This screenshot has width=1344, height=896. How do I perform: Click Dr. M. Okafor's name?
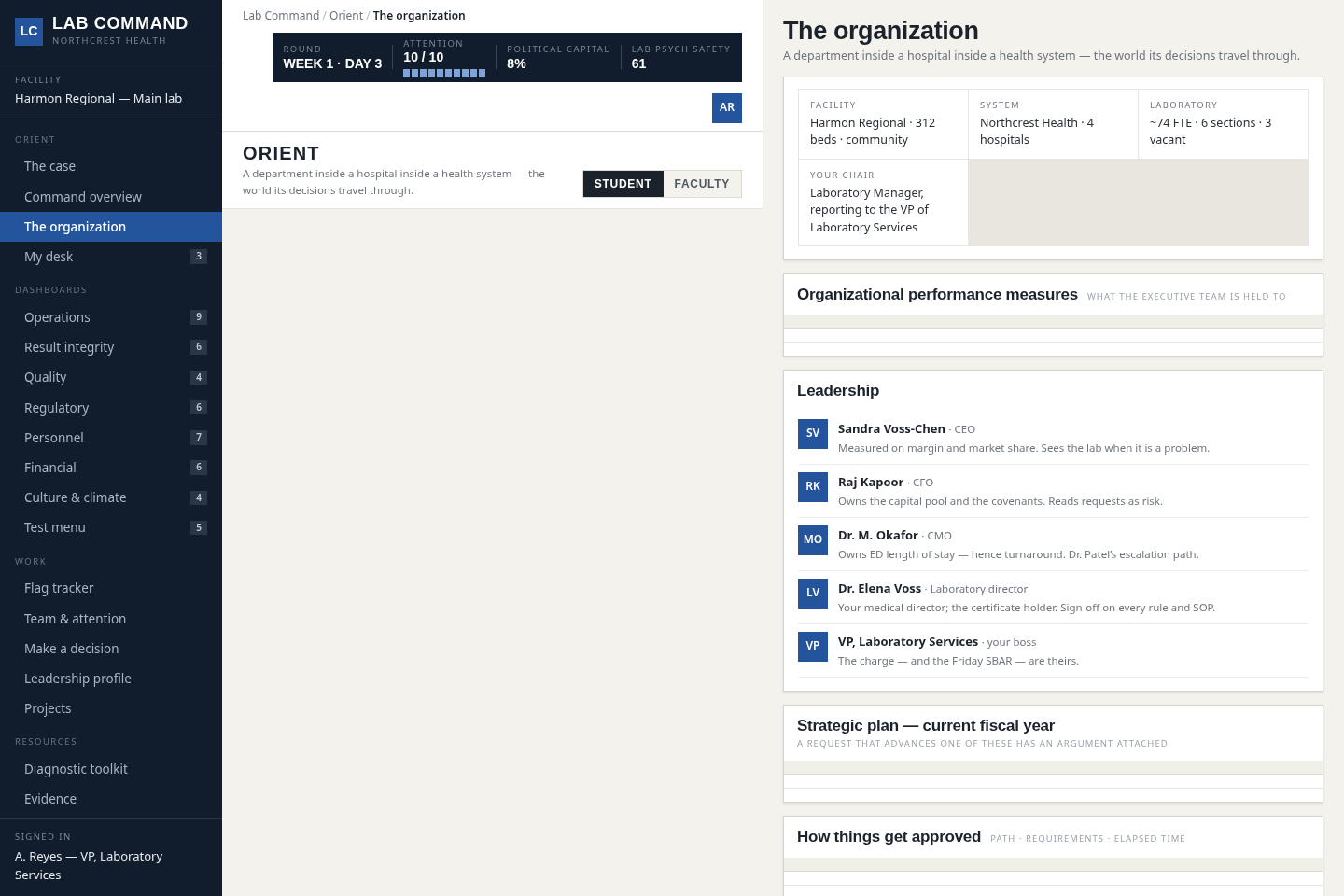878,536
